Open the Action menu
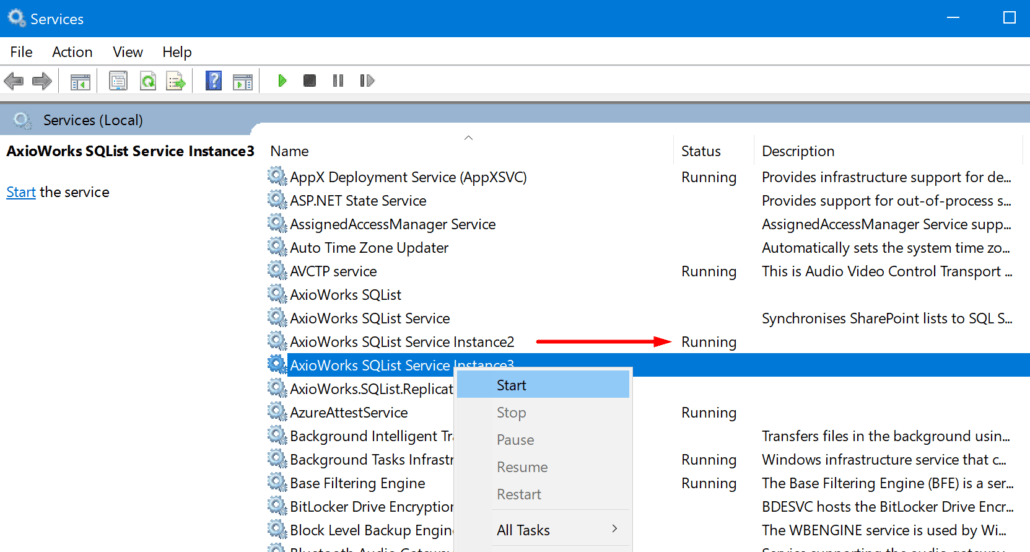This screenshot has width=1030, height=552. [x=72, y=52]
